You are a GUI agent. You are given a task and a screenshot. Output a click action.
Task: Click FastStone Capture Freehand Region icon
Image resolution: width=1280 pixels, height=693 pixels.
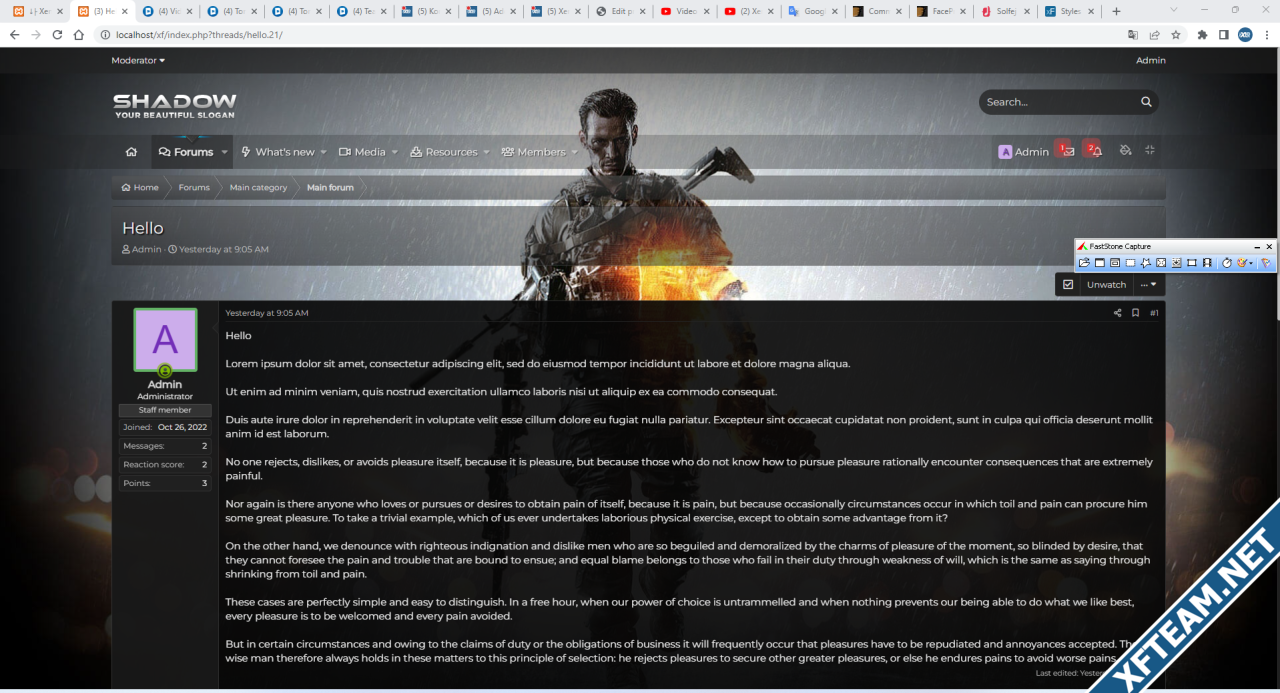coord(1146,263)
